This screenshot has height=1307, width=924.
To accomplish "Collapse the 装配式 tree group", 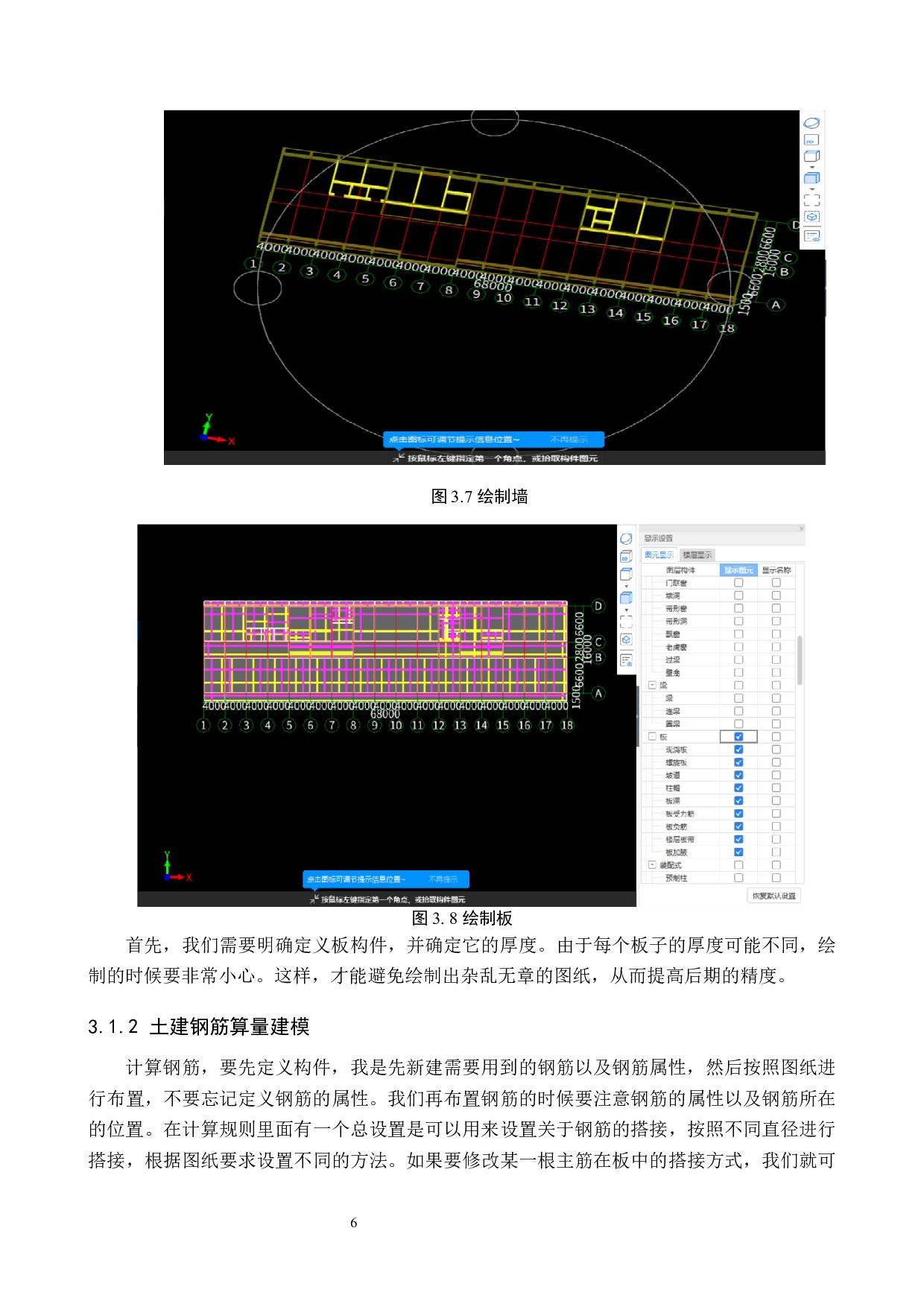I will (x=653, y=865).
